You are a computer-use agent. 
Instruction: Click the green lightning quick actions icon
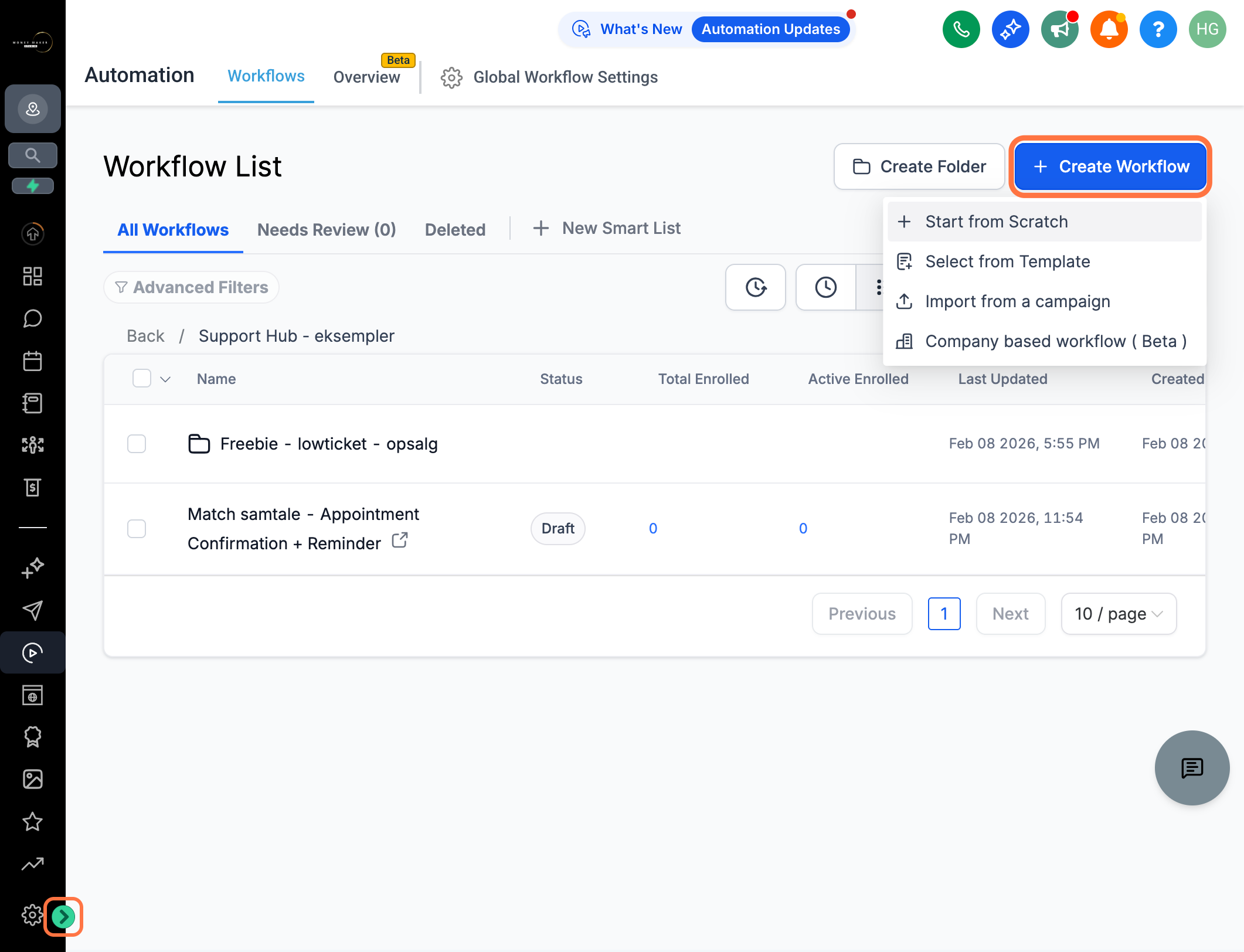tap(33, 186)
